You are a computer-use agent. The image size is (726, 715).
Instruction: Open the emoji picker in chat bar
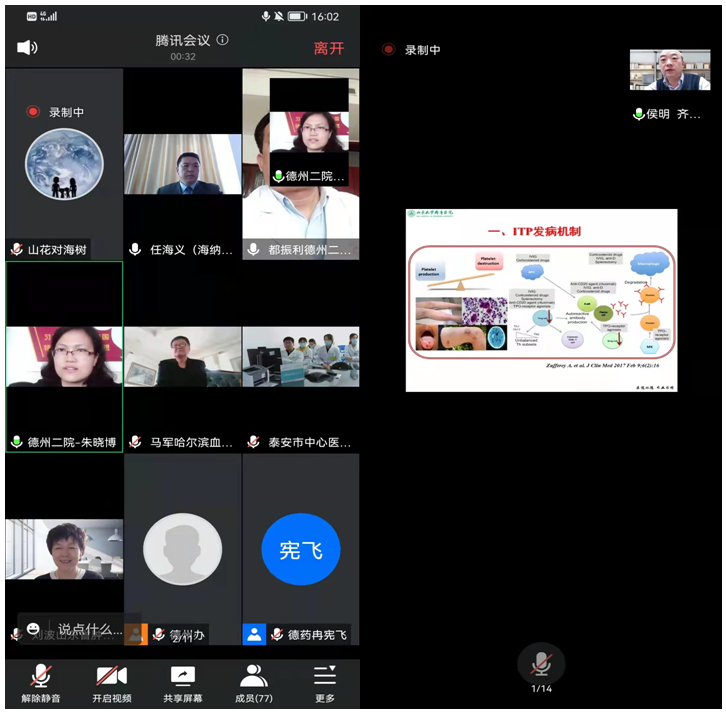pos(33,630)
